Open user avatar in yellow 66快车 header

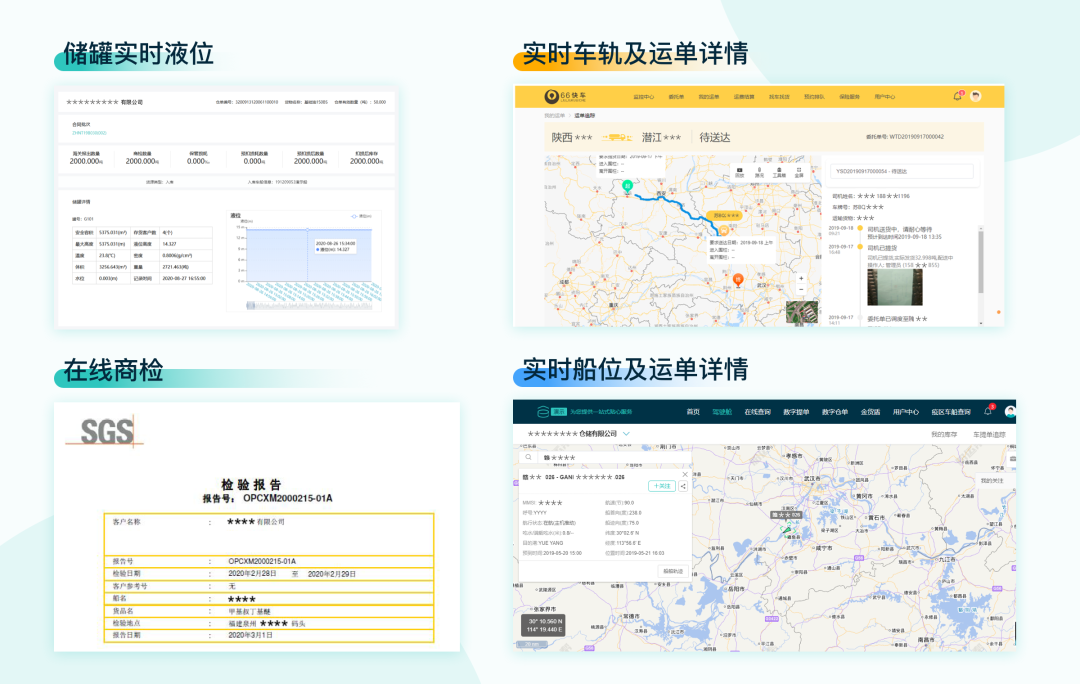pos(975,96)
